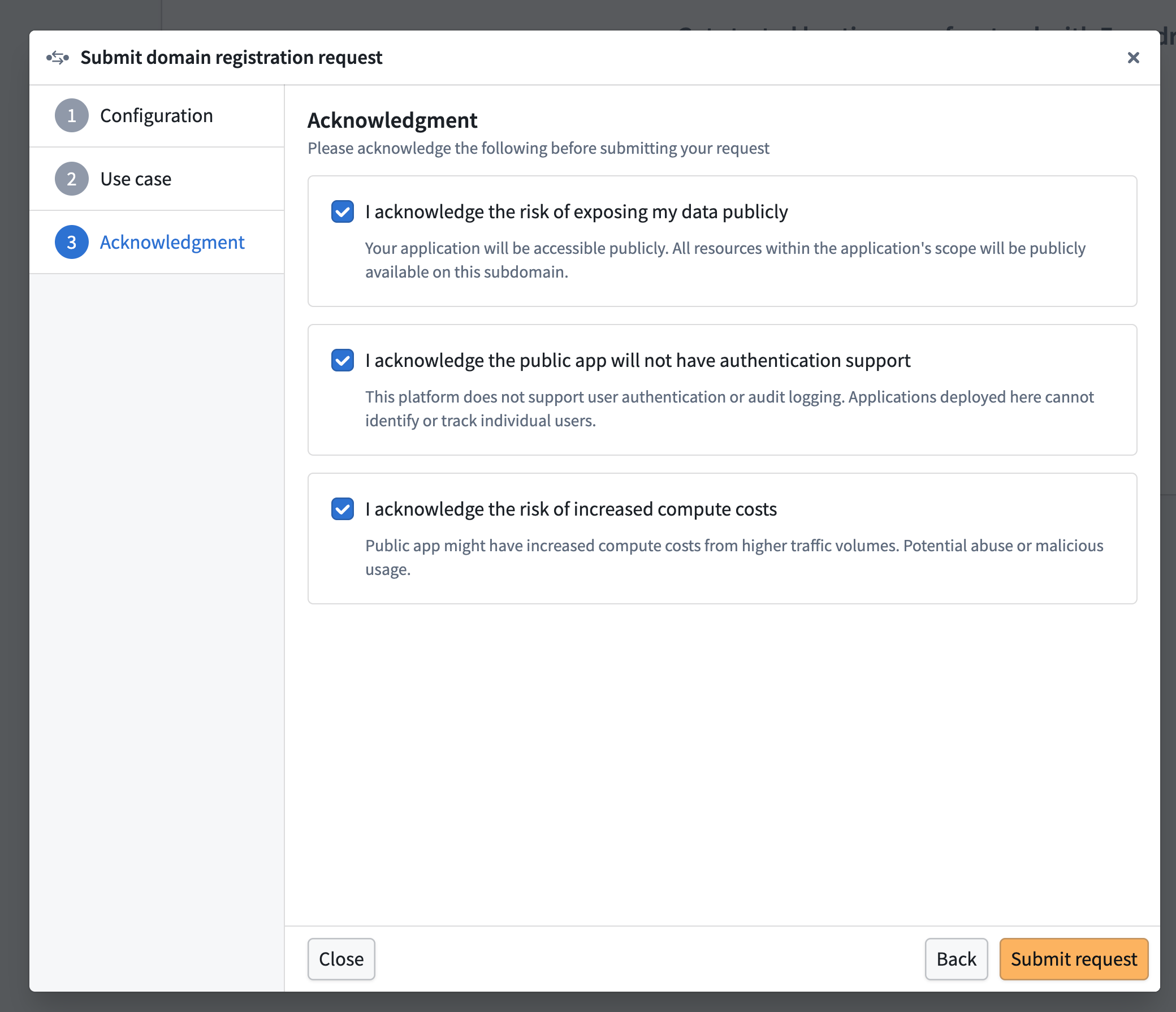Click 'Please acknowledge the following' subtitle text
Screen dimensions: 1176x1012
point(538,148)
